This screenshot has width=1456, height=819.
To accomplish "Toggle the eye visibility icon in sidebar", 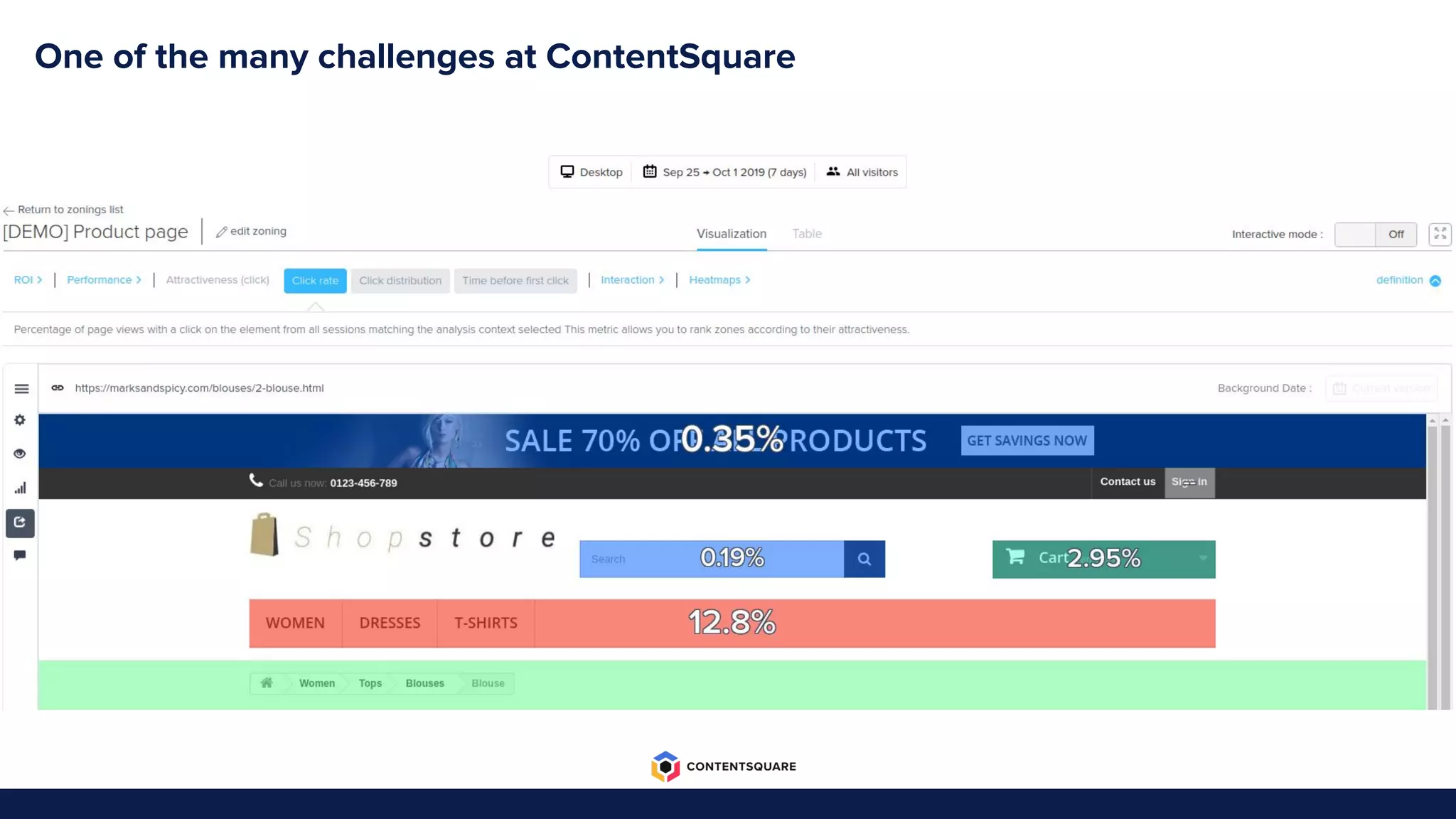I will [20, 454].
